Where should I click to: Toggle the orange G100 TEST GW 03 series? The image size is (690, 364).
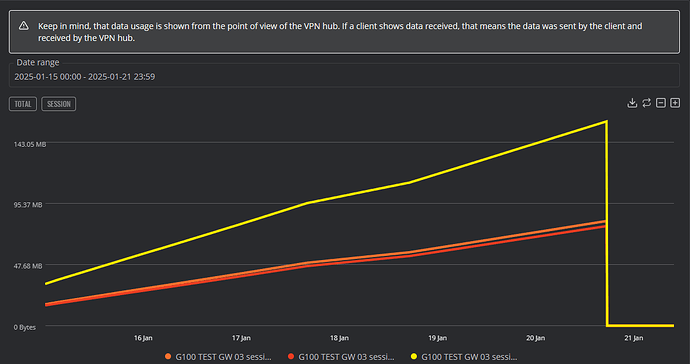click(223, 357)
